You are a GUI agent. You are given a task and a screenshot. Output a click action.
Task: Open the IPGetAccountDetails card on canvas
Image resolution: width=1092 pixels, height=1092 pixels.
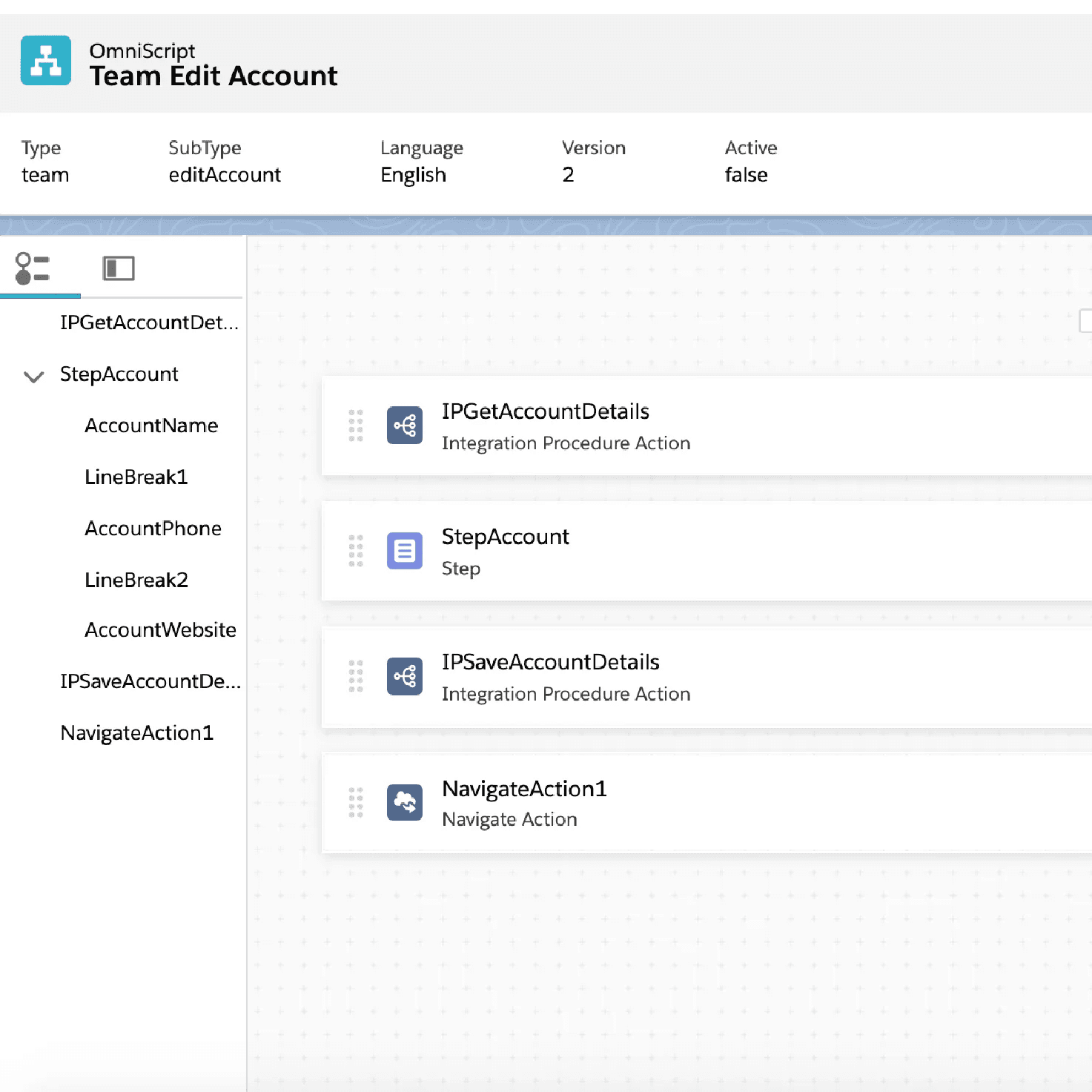(707, 426)
